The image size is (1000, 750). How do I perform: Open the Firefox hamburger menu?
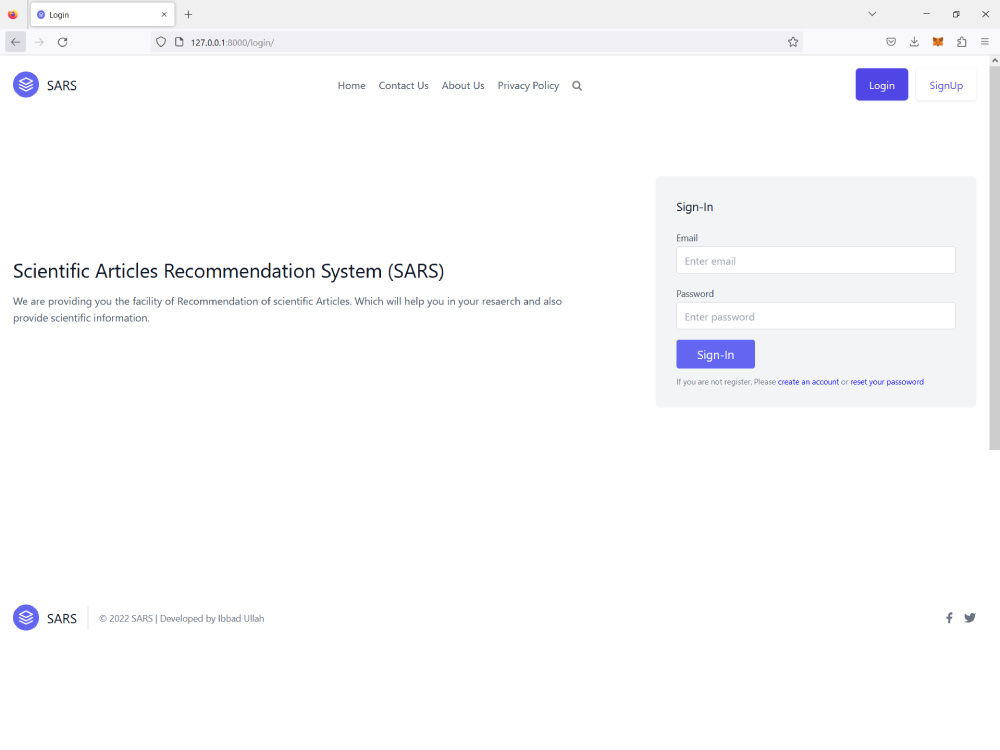[x=985, y=42]
